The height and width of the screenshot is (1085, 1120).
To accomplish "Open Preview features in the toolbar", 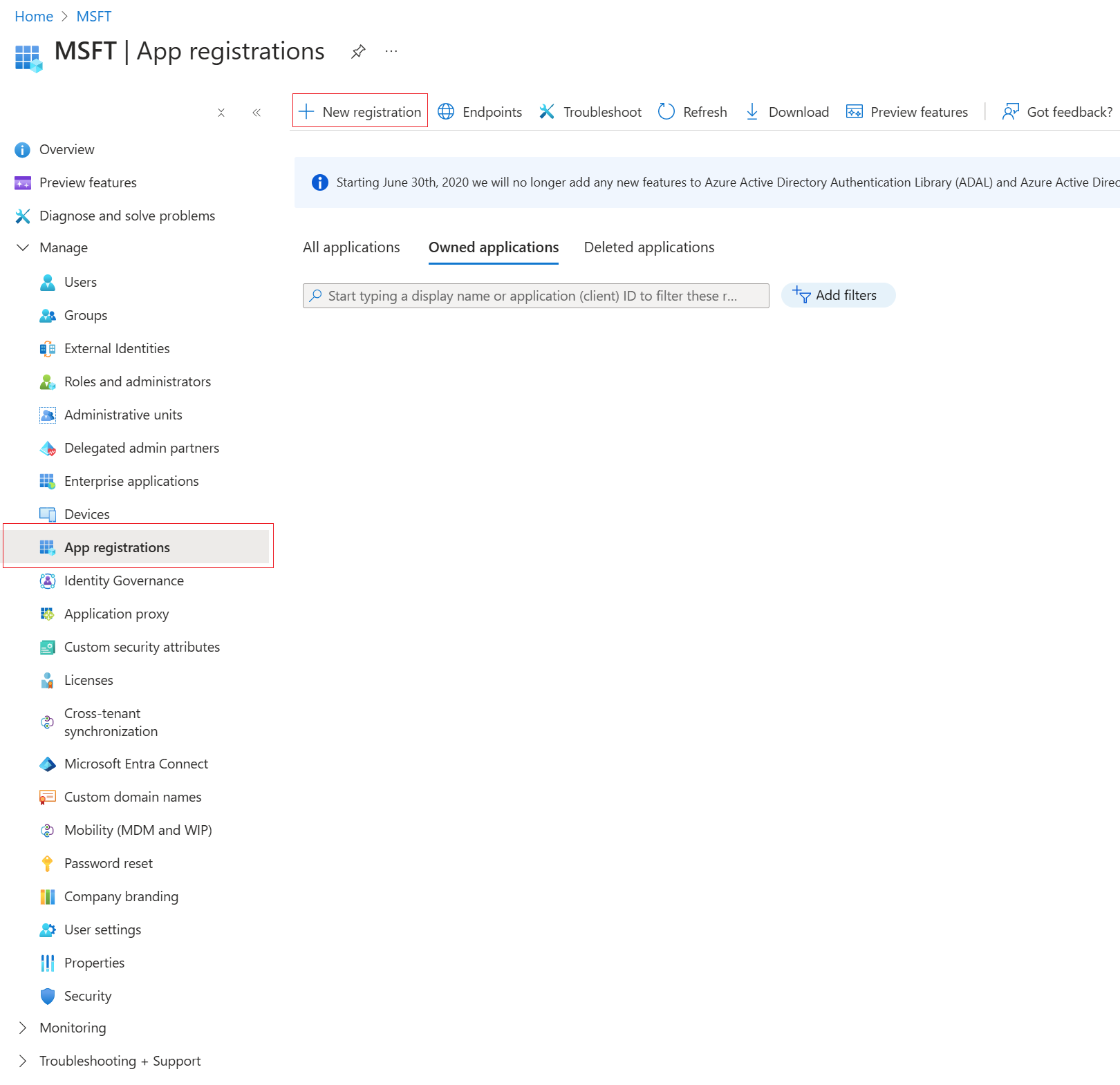I will (907, 112).
